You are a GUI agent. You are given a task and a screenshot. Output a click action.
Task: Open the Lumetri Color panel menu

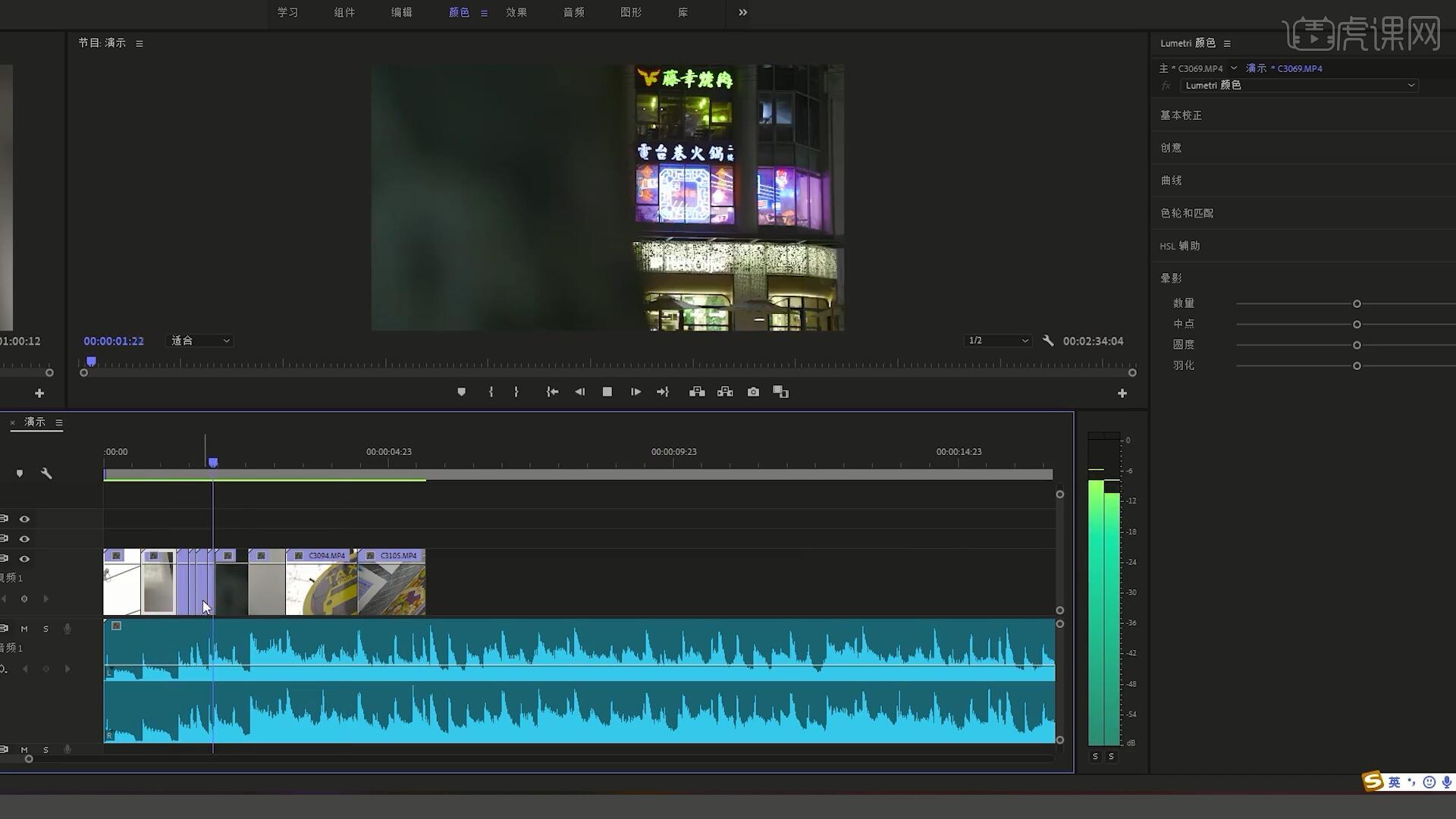(1227, 43)
